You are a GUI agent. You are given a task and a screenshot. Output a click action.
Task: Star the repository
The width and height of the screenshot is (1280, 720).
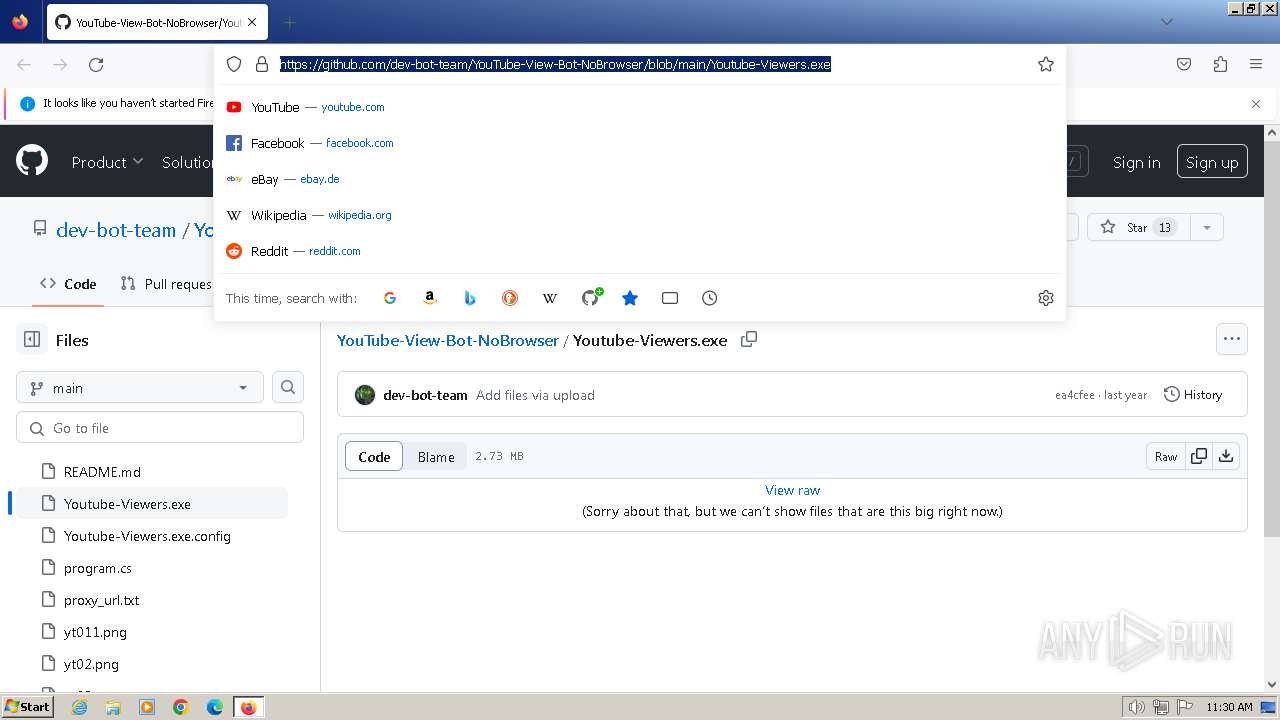tap(1137, 228)
